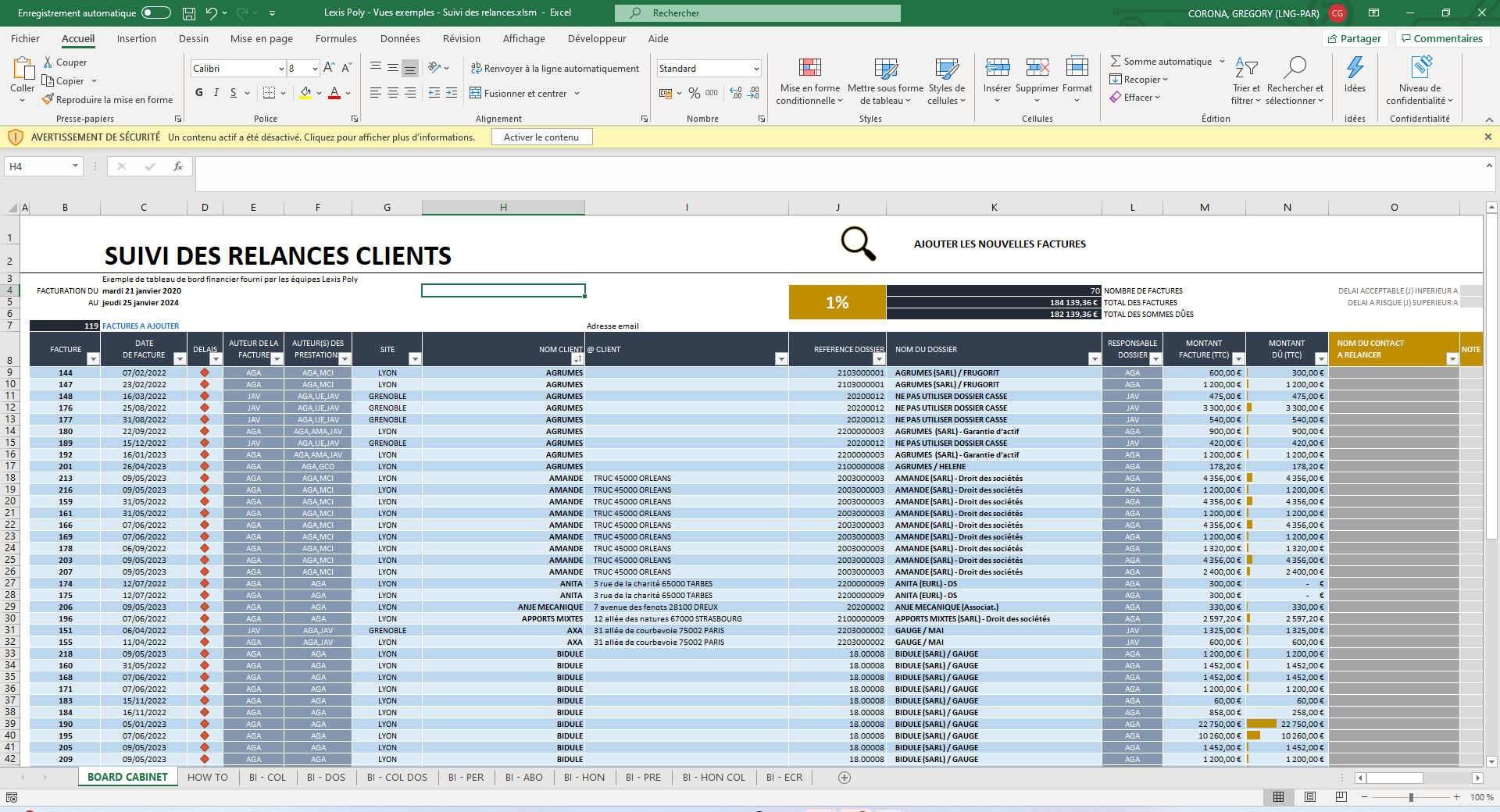This screenshot has width=1500, height=812.
Task: Click the Commentaires button
Action: 1442,38
